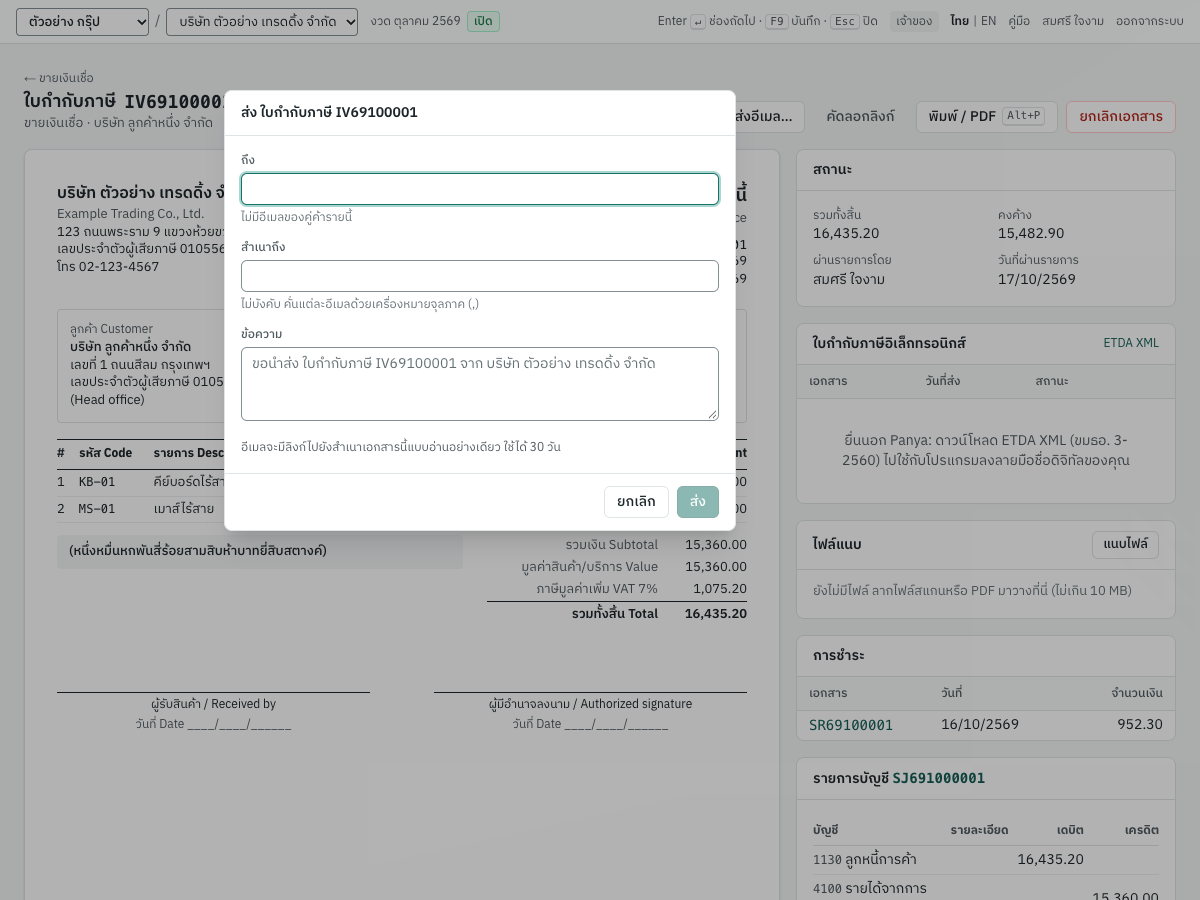Go back via ← ขายเงินเชื่อ link
This screenshot has height=900, width=1200.
point(58,78)
